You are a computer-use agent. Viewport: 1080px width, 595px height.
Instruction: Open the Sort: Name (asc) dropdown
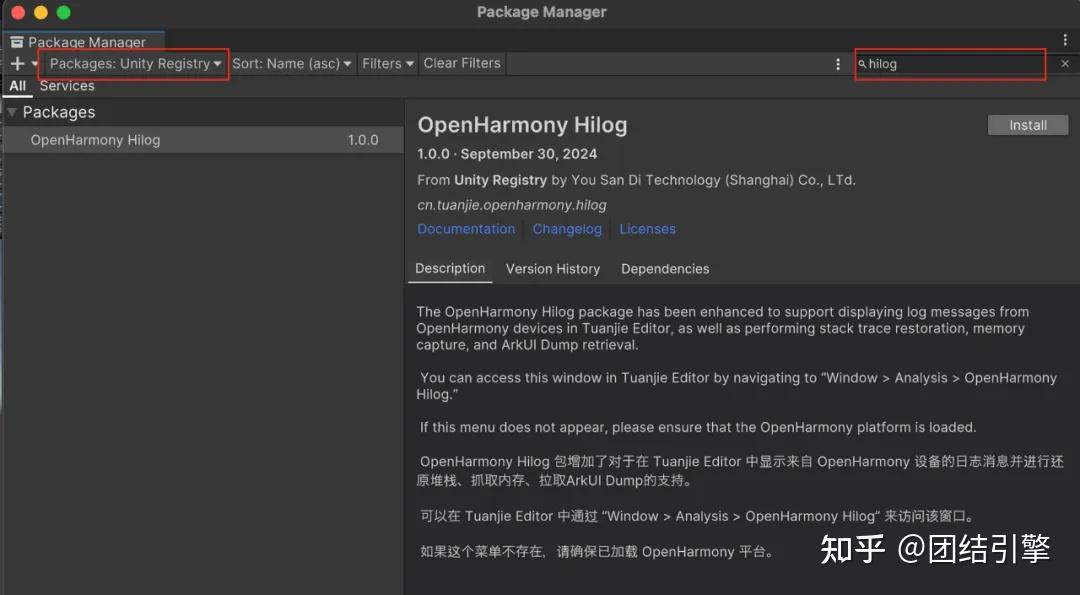291,63
